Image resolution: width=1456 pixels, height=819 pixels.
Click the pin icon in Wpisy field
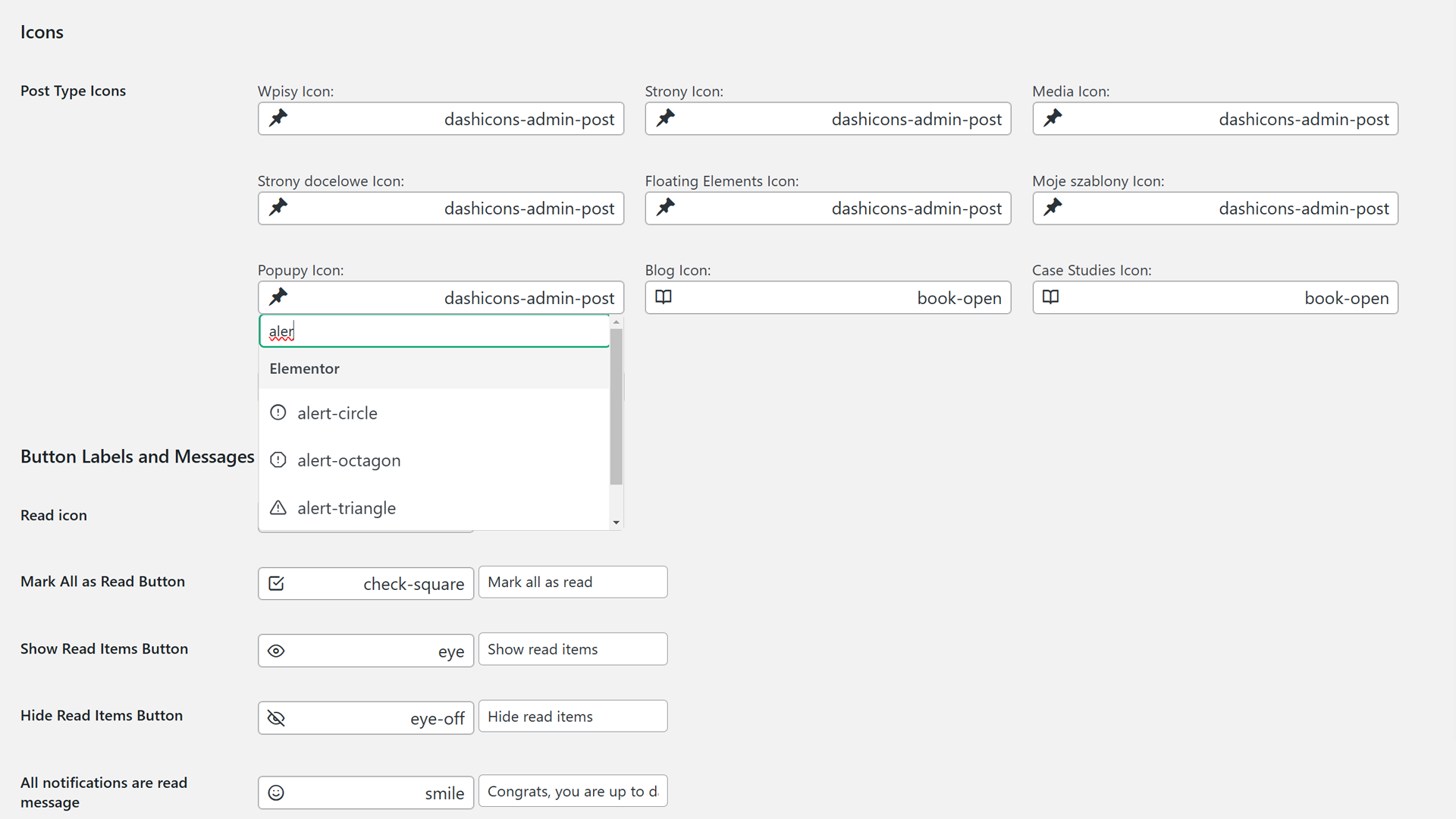click(x=278, y=118)
